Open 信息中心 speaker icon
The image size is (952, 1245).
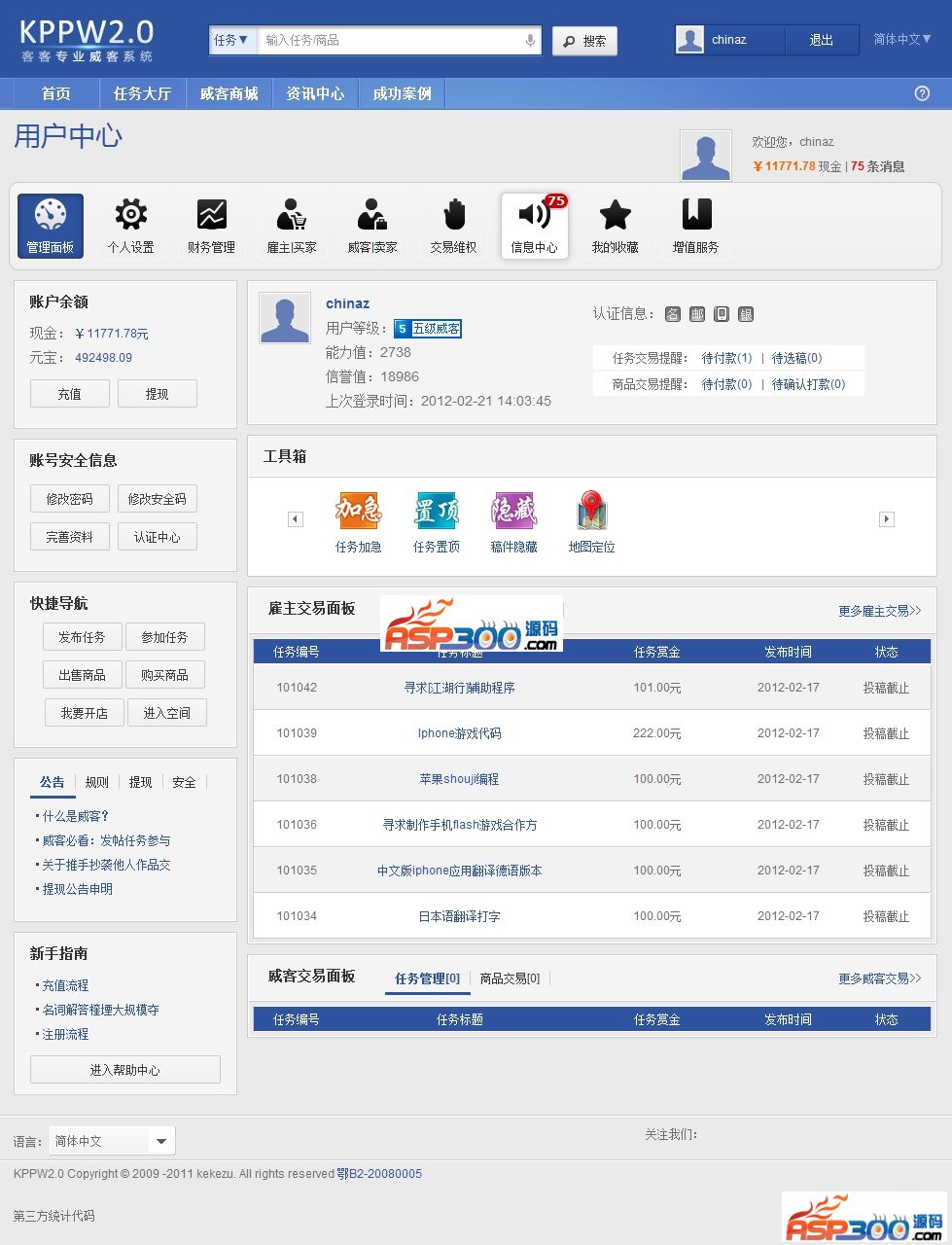pyautogui.click(x=535, y=226)
